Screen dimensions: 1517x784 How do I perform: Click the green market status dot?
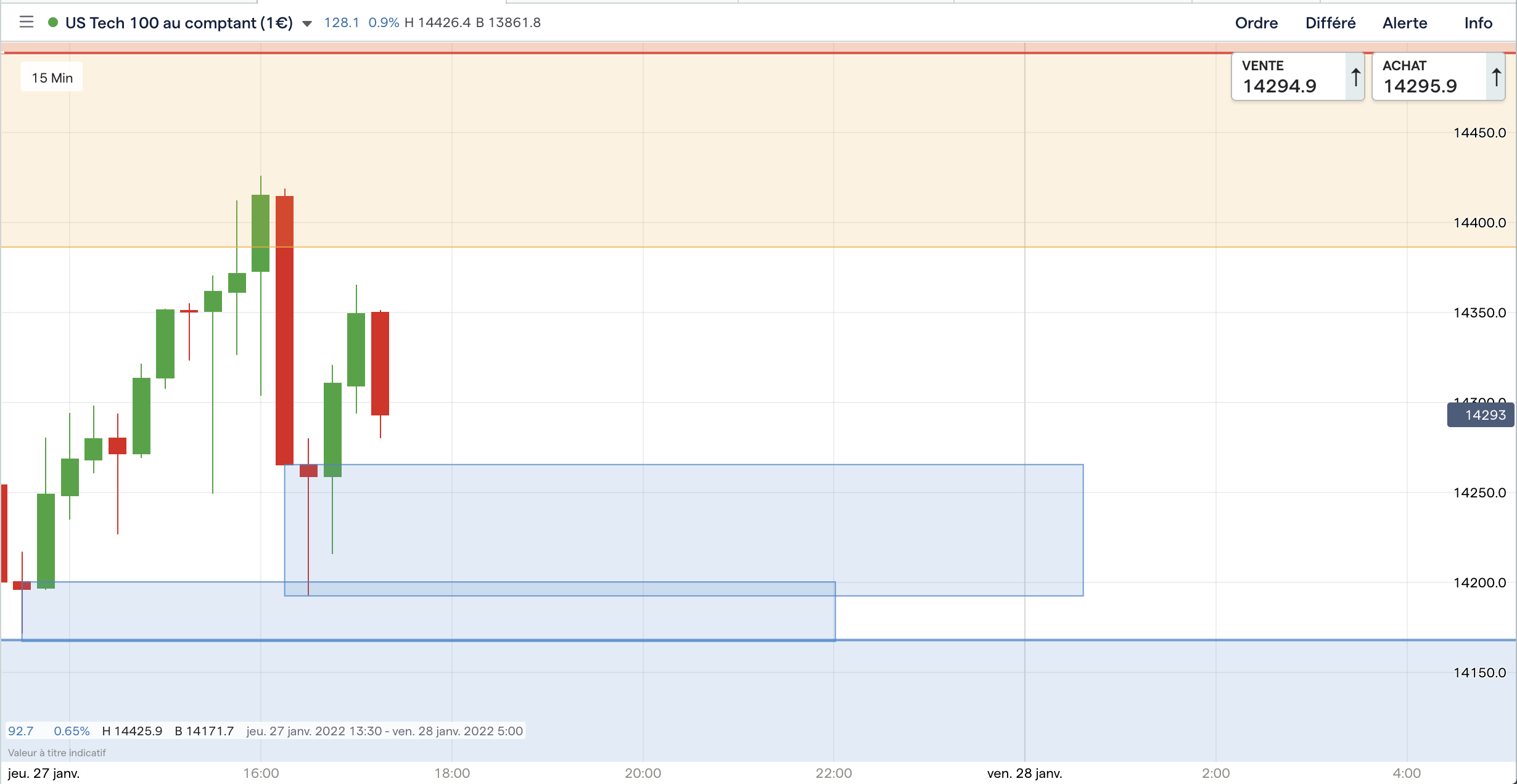coord(53,23)
